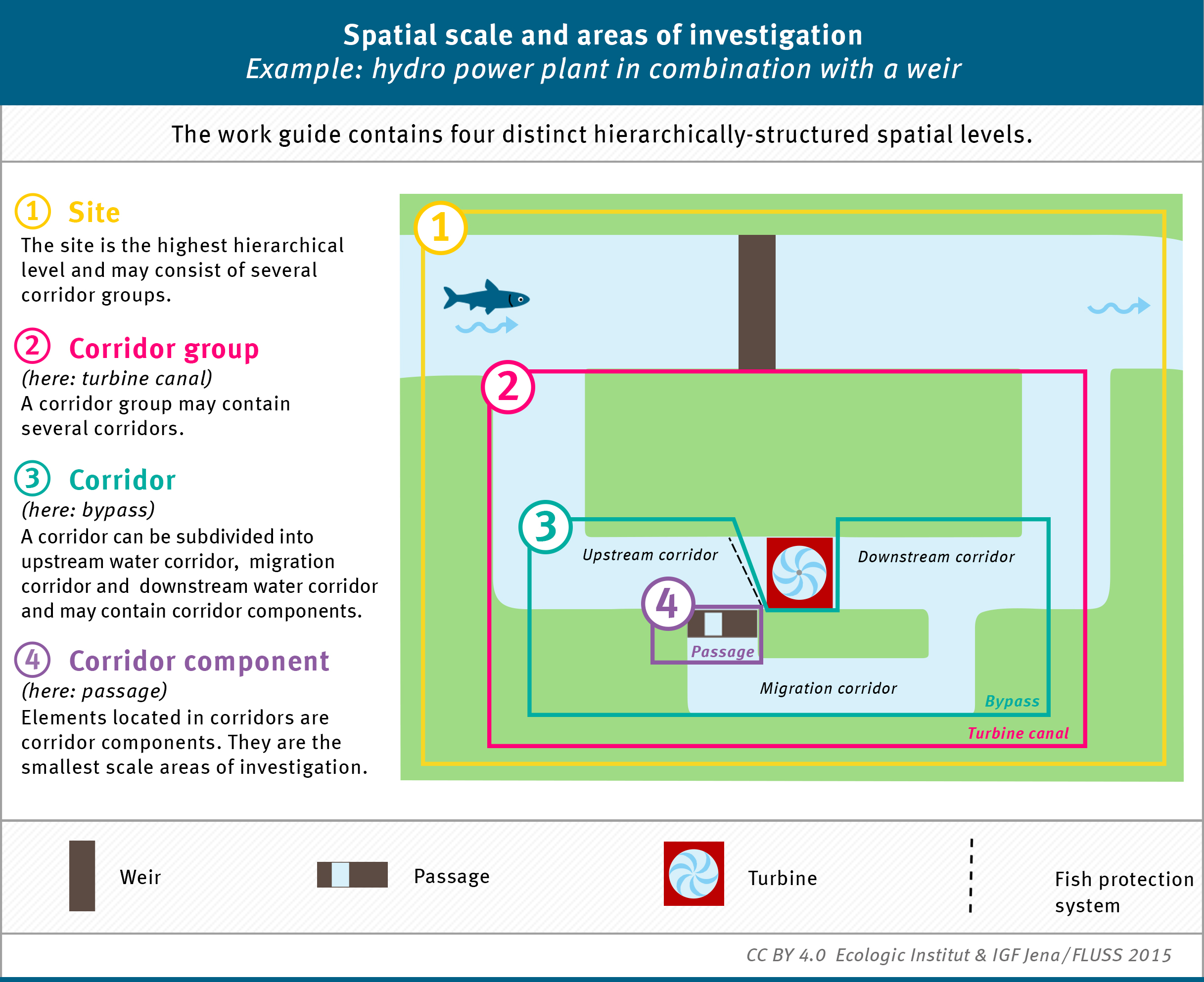Screen dimensions: 1204x982
Task: Click the Passage symbol in the legend
Action: click(x=352, y=875)
